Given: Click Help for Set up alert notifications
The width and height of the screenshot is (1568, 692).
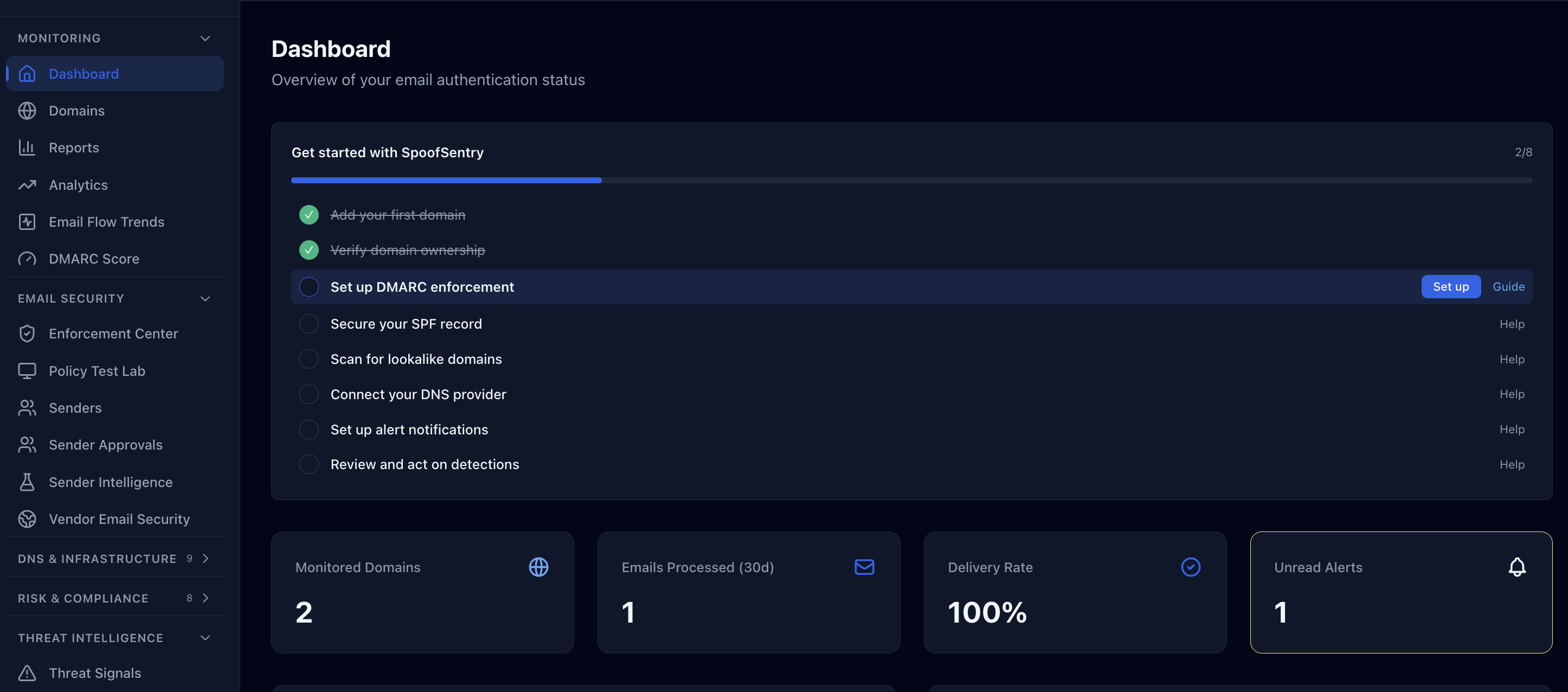Looking at the screenshot, I should pos(1512,430).
